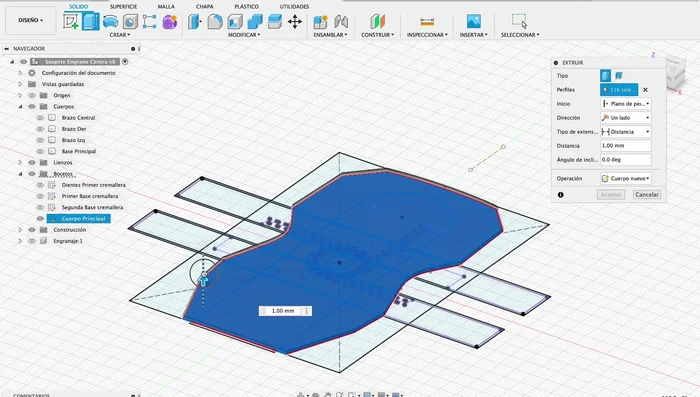Select the Rectangular Pattern tool

pyautogui.click(x=150, y=21)
